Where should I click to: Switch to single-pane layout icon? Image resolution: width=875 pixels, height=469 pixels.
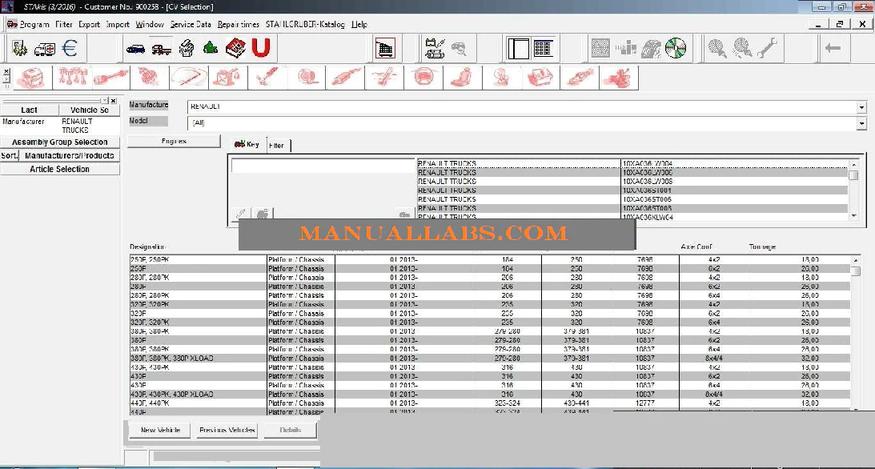click(518, 49)
